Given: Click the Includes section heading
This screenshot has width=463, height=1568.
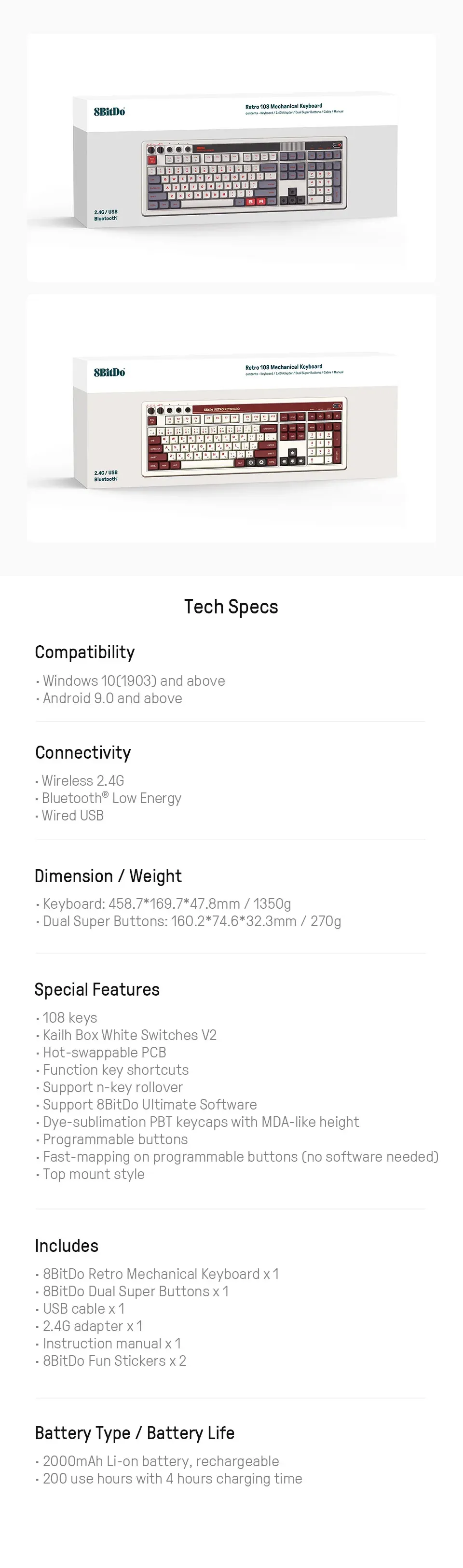Looking at the screenshot, I should 67,1246.
